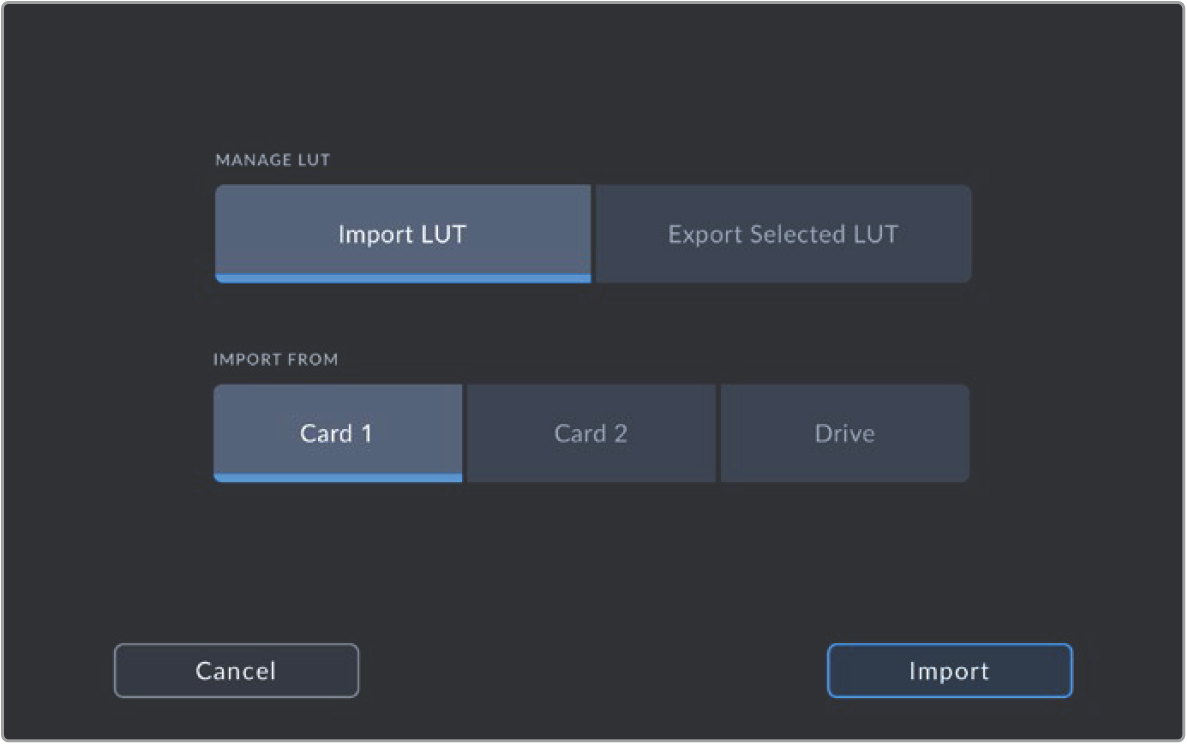Confirm LUT import with Import button
Viewport: 1187px width, 744px height.
(x=949, y=670)
